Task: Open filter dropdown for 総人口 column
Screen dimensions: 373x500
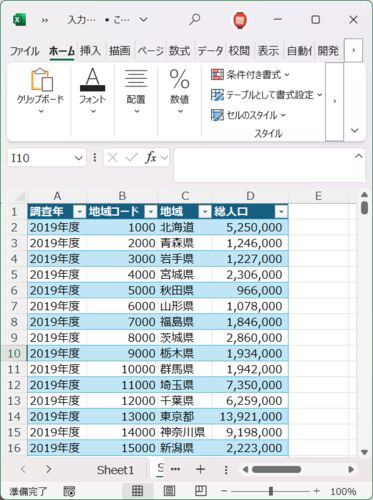Action: 281,212
